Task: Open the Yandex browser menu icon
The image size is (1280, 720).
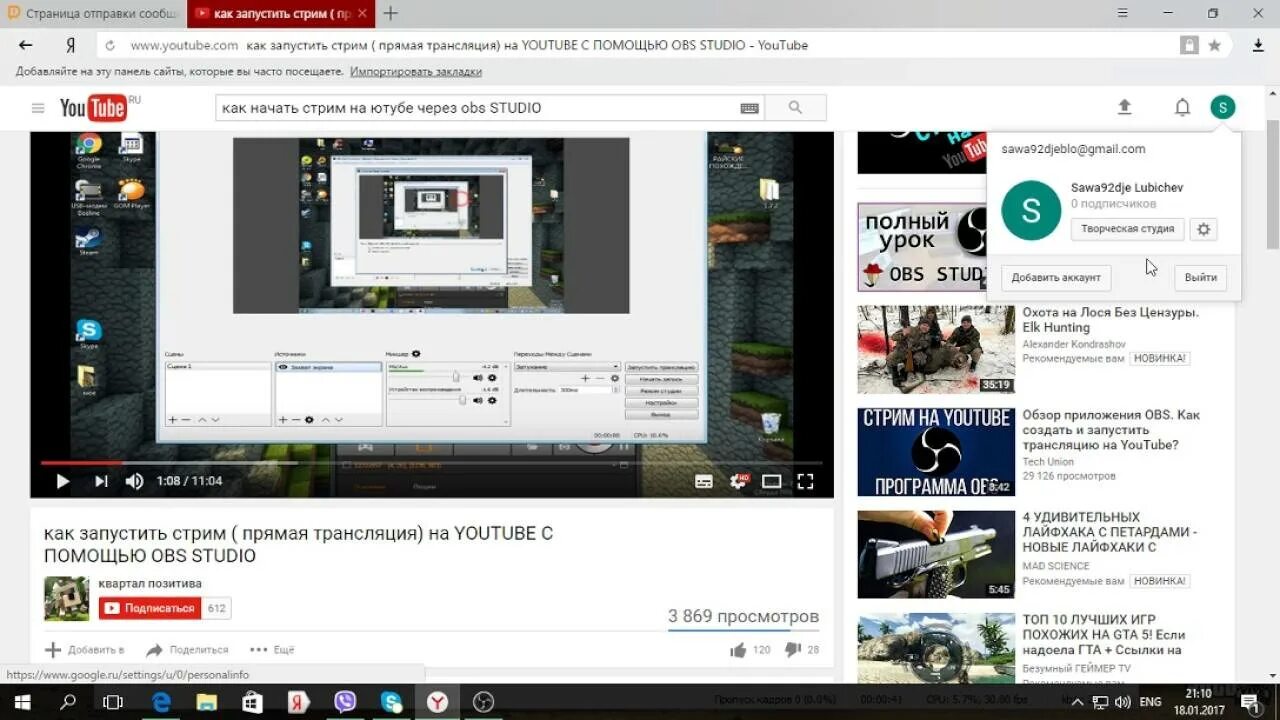Action: pos(1124,13)
